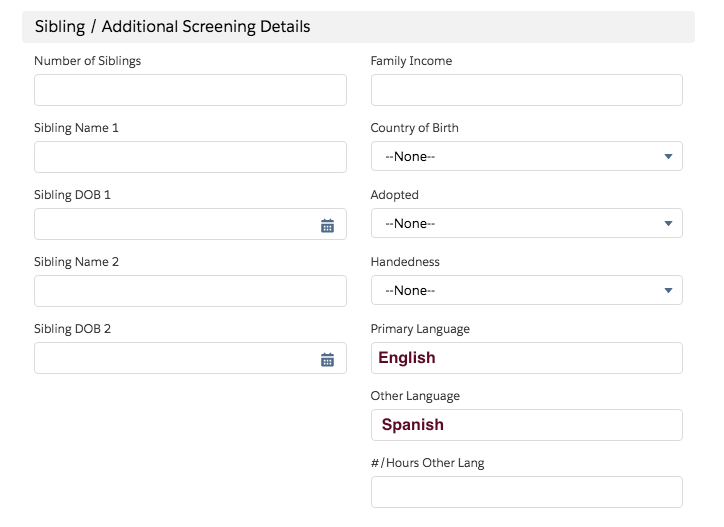Click the Sibling / Additional Screening Details header
Image resolution: width=724 pixels, height=527 pixels.
(x=173, y=27)
